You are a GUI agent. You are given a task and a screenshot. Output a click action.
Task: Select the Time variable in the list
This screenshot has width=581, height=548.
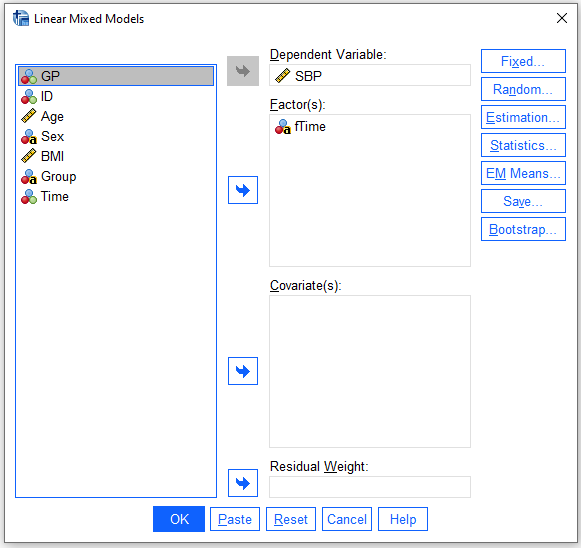[116, 196]
